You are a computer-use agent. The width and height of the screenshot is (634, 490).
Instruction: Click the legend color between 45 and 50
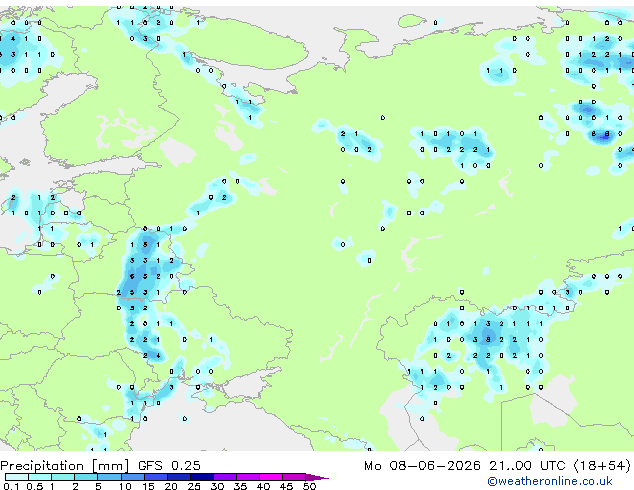[294, 477]
